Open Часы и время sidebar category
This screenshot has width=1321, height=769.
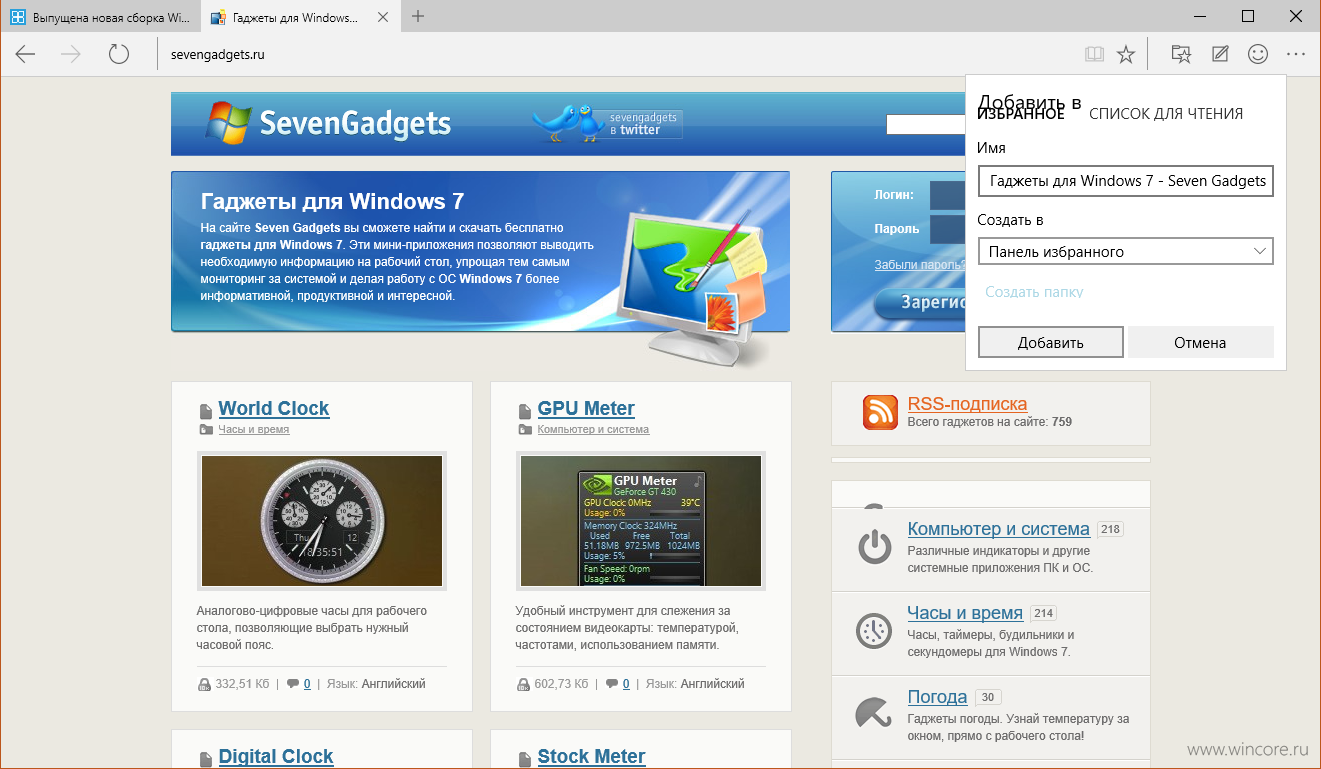(965, 613)
